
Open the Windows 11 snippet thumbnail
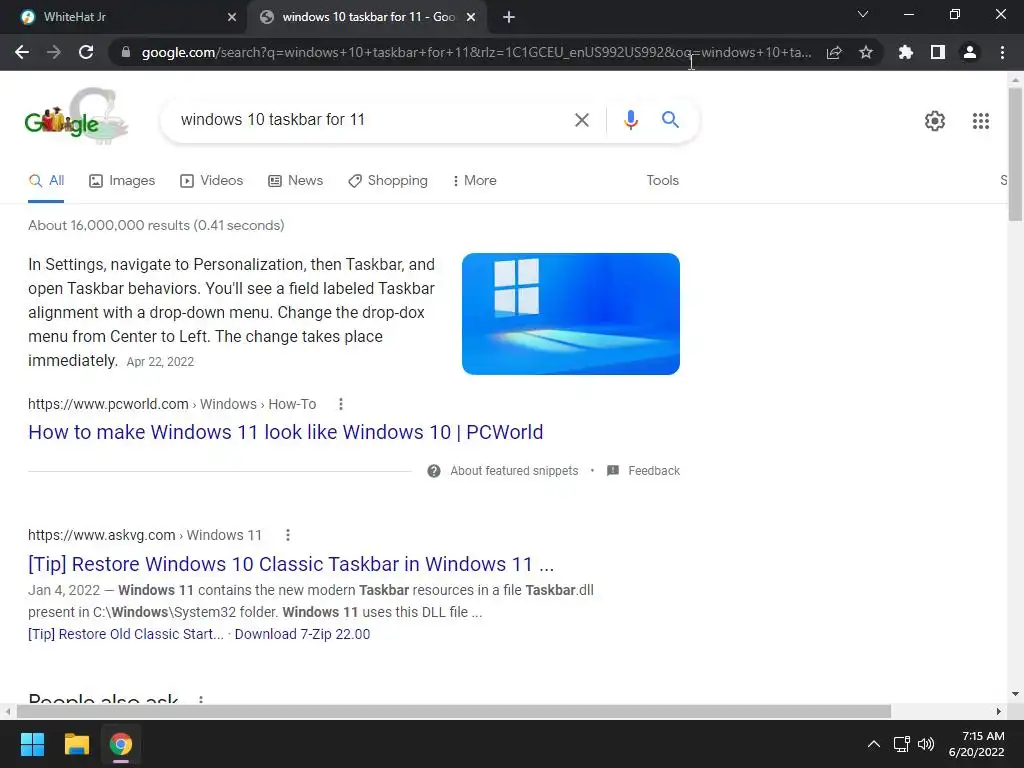point(571,313)
